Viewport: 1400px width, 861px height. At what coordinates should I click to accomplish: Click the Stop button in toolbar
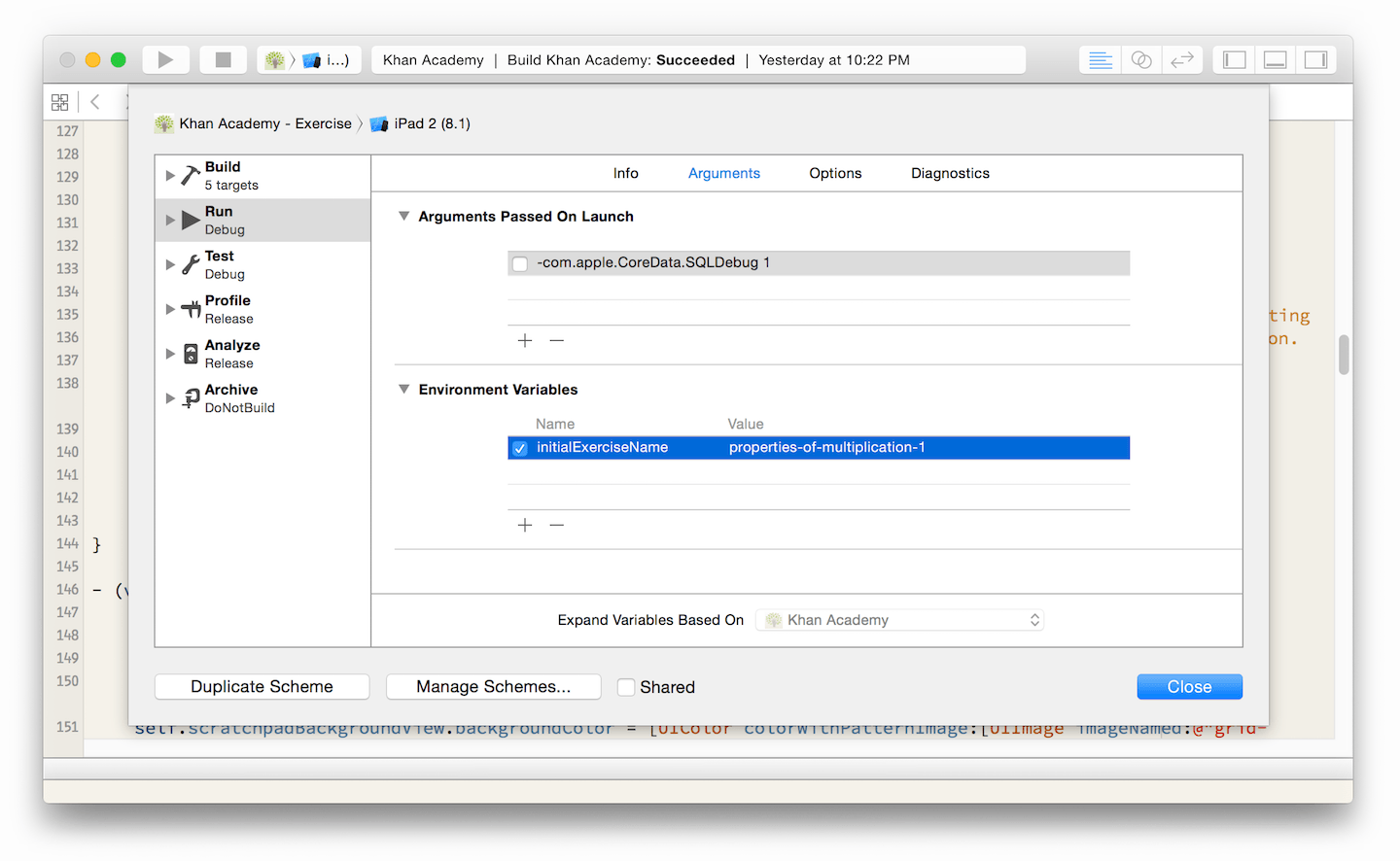coord(224,60)
